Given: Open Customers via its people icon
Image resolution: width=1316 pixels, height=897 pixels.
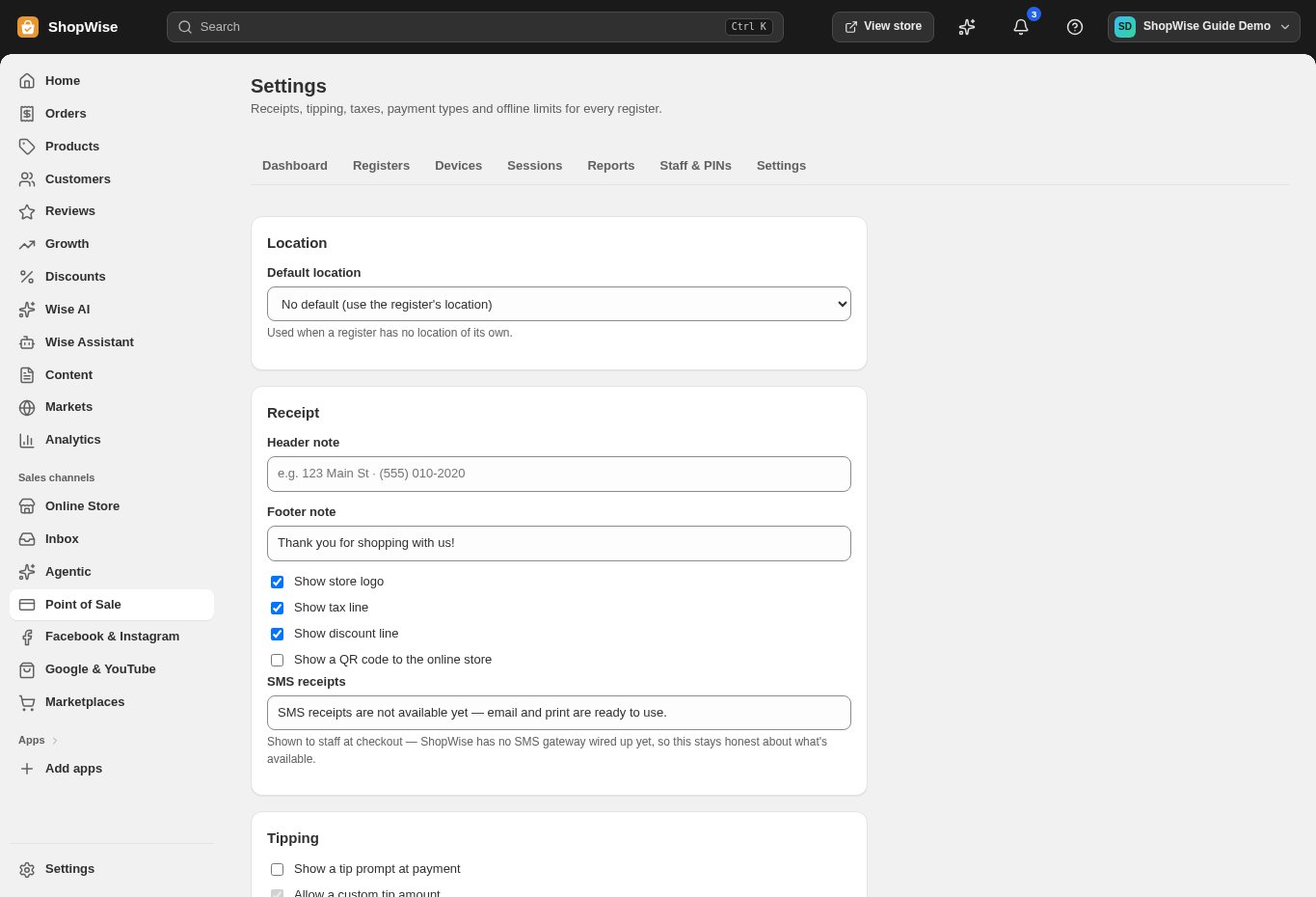Looking at the screenshot, I should click(27, 179).
